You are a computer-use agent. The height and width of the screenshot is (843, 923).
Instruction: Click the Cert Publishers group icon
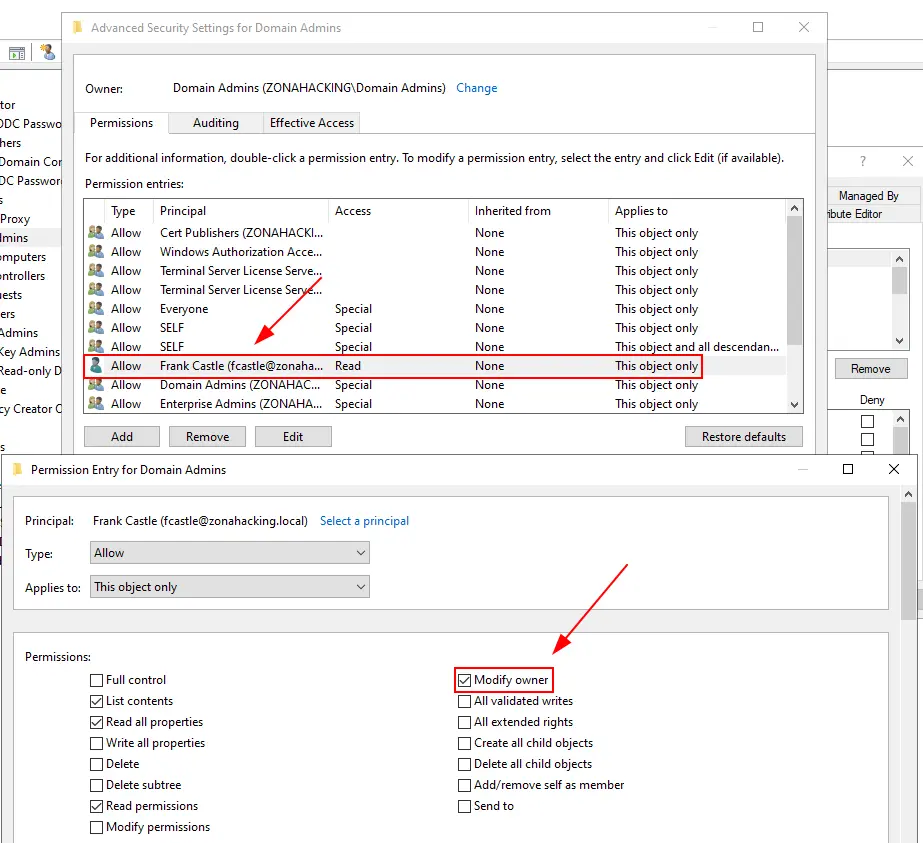(x=96, y=233)
